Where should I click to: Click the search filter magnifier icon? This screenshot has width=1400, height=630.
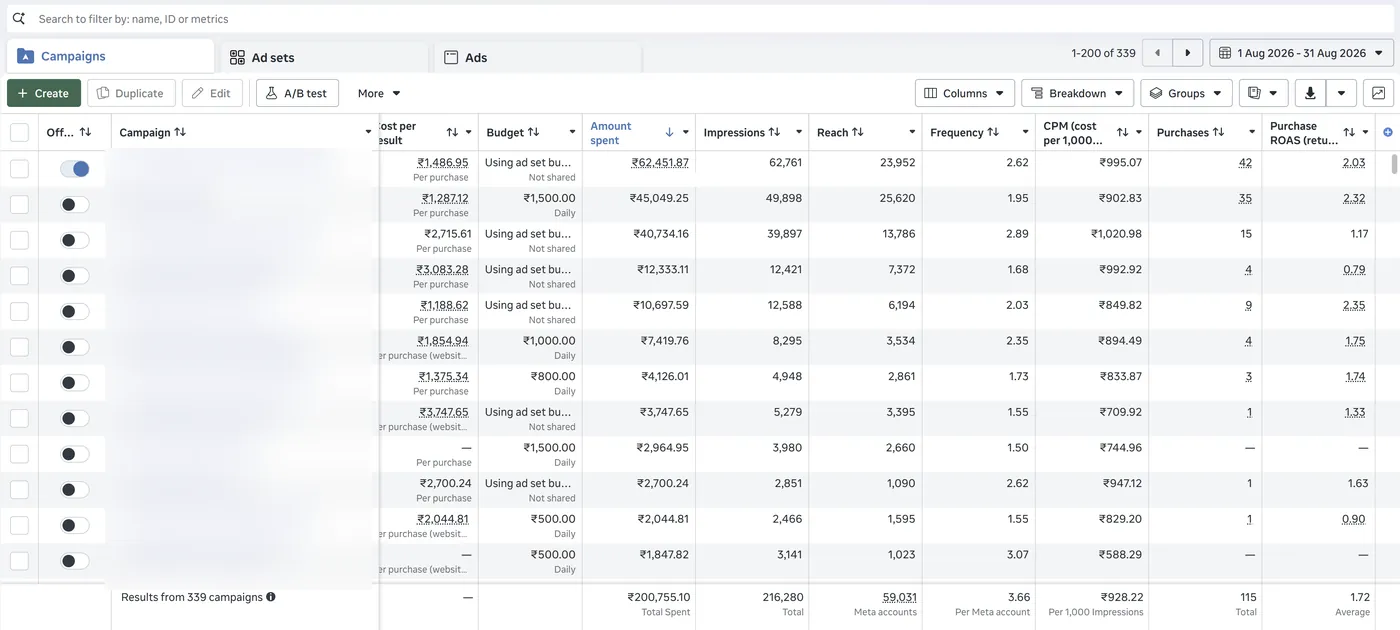point(19,19)
